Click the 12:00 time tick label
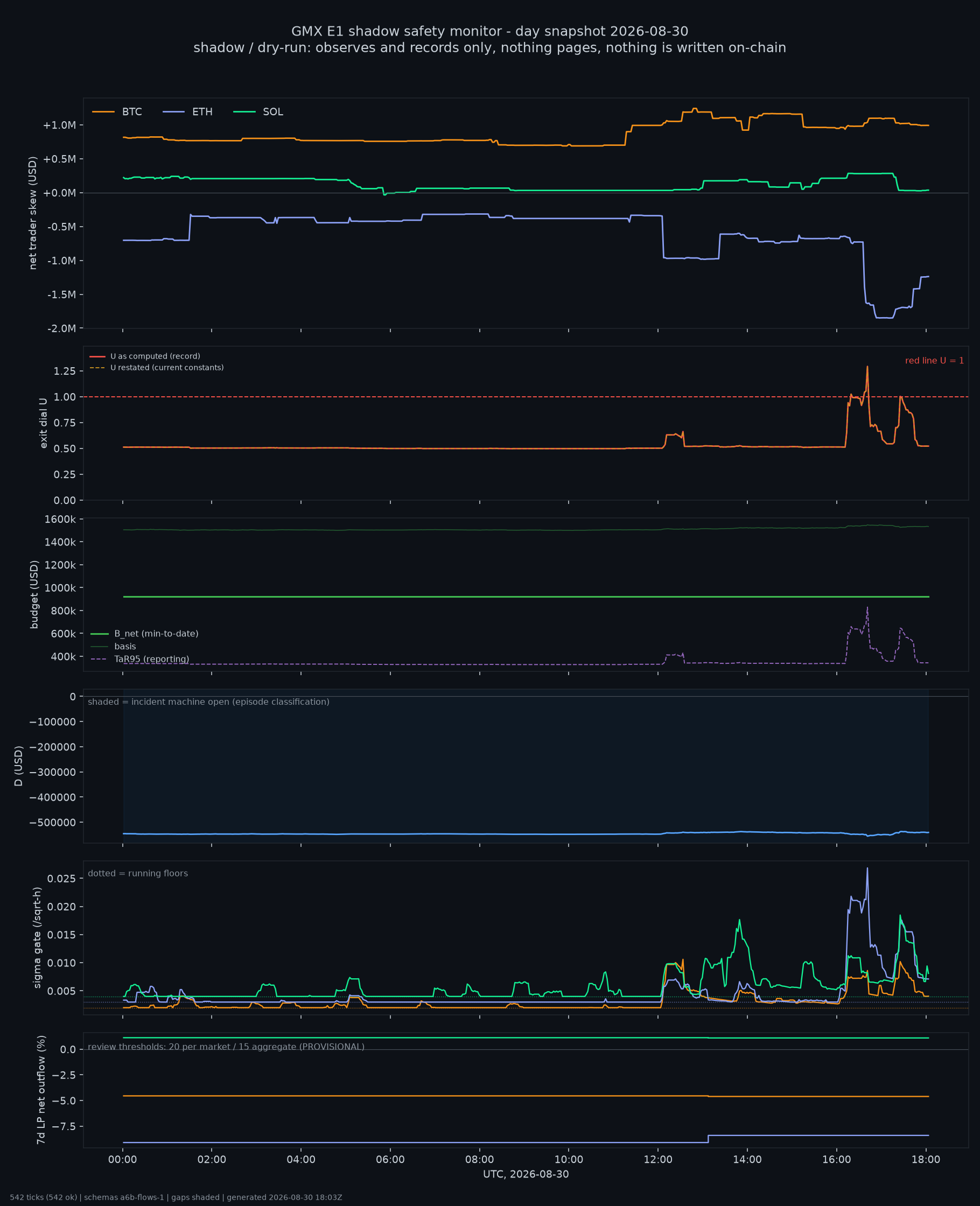 [657, 1160]
